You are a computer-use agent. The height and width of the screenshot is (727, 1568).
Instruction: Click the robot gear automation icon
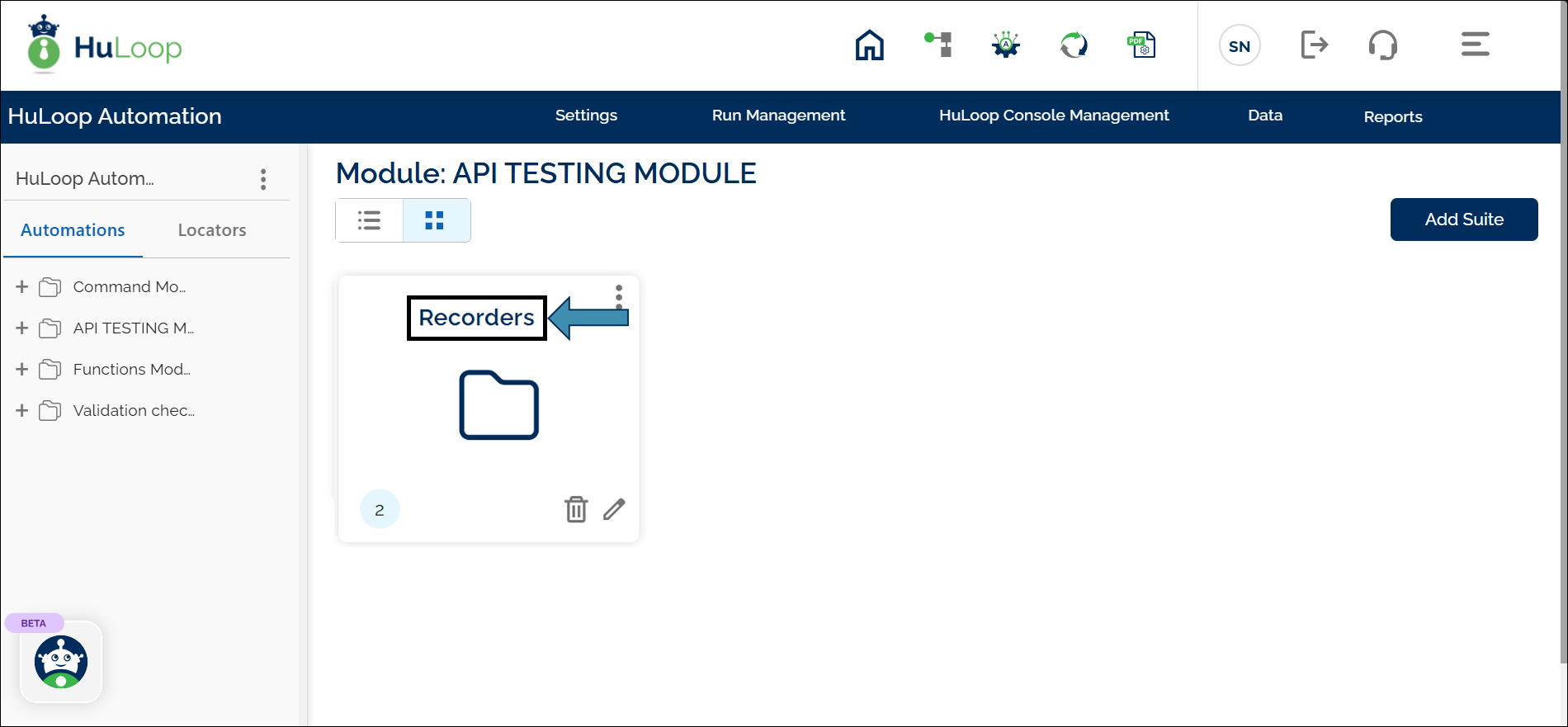click(x=1005, y=45)
